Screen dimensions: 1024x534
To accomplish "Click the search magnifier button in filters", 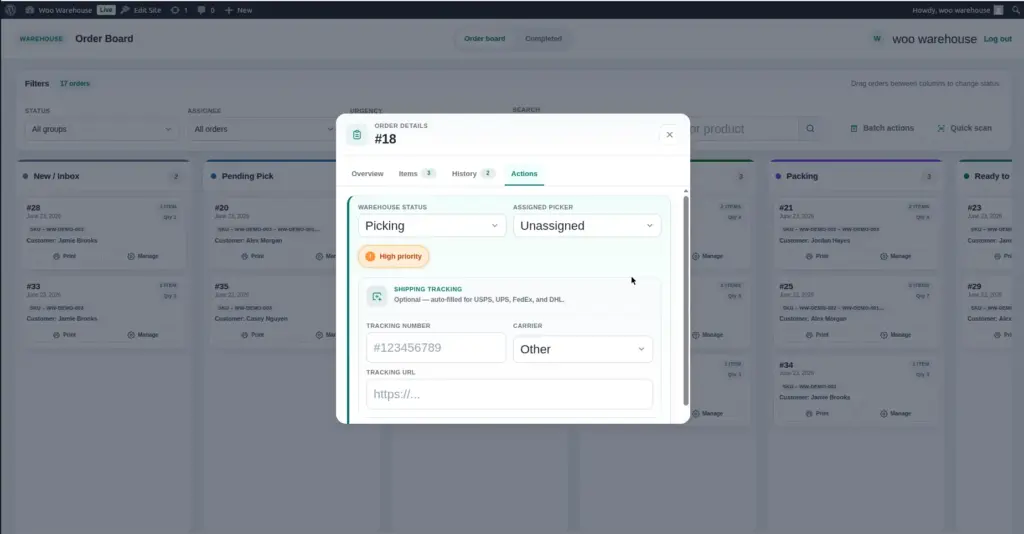I will click(810, 129).
